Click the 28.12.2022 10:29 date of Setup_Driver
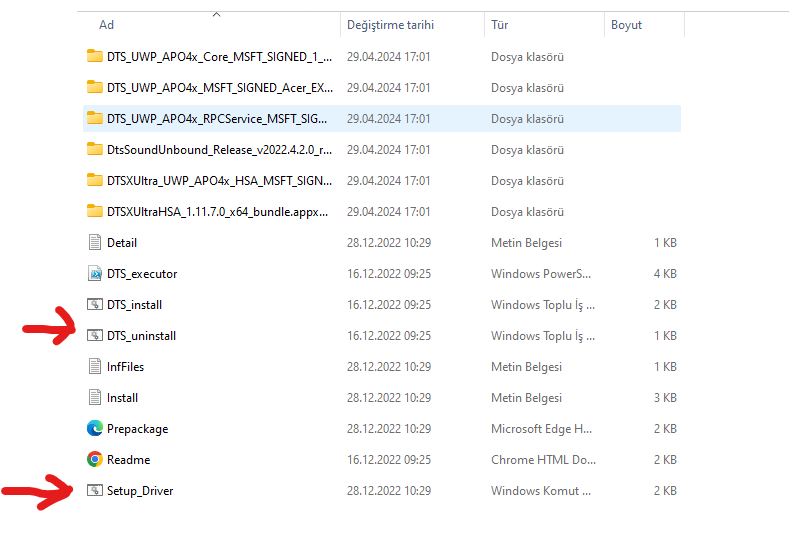Screen dimensions: 789x547 (389, 491)
